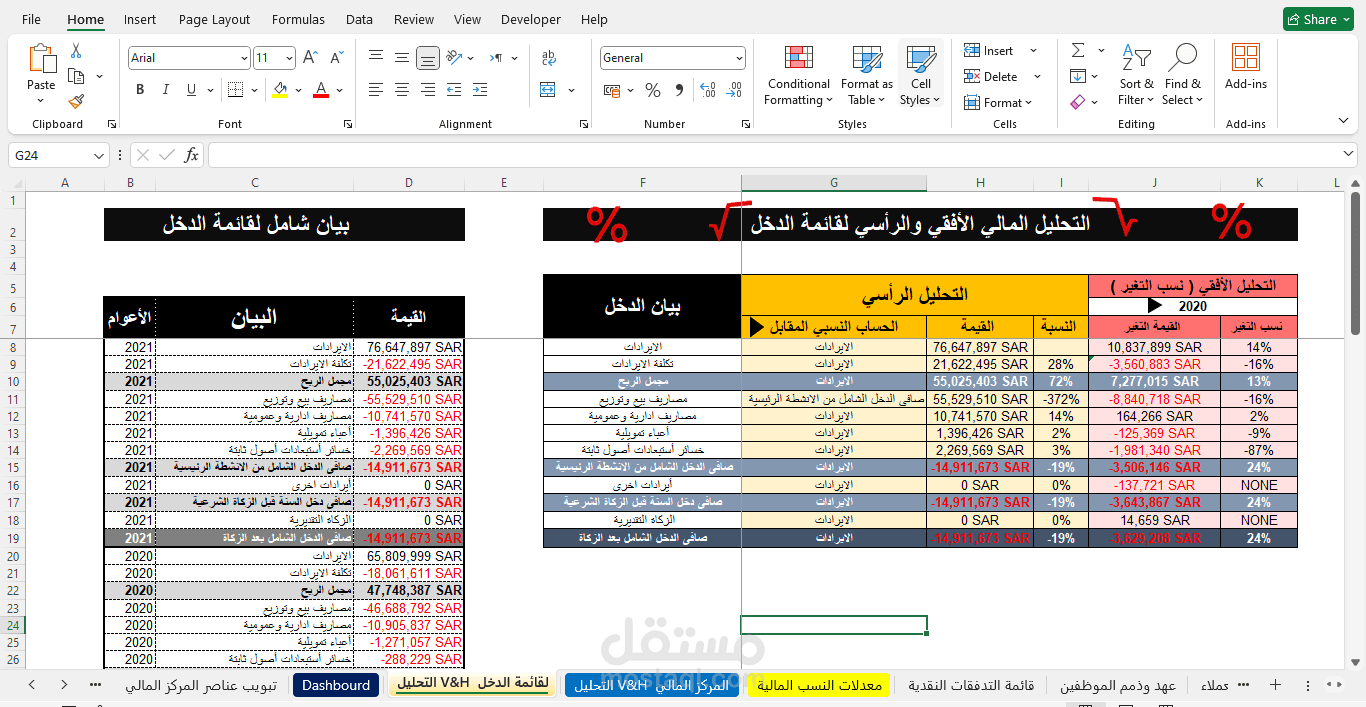Open the General number format dropdown

point(739,58)
